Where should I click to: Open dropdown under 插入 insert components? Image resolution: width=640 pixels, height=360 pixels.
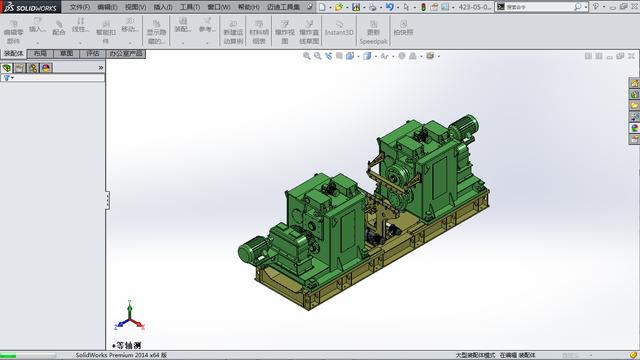pyautogui.click(x=37, y=42)
